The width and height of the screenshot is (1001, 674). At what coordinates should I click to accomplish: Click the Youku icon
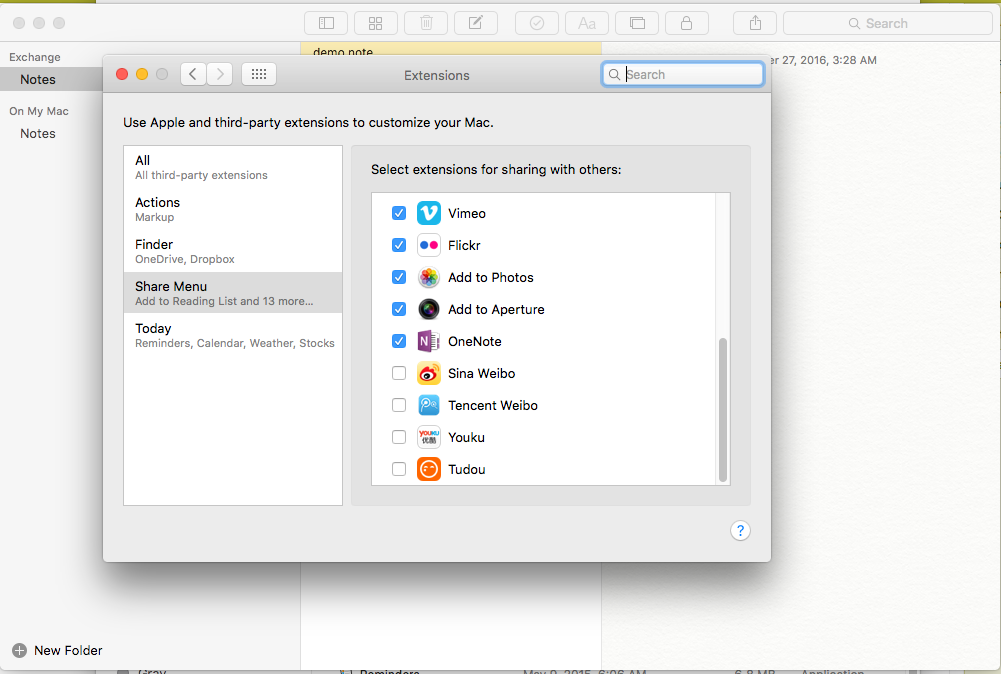pyautogui.click(x=428, y=437)
